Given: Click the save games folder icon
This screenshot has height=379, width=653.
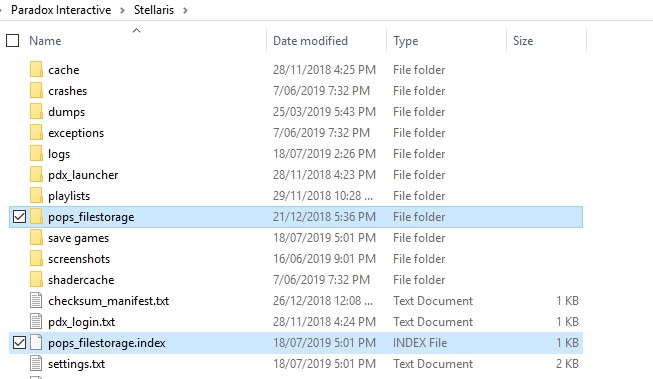Looking at the screenshot, I should pos(36,237).
